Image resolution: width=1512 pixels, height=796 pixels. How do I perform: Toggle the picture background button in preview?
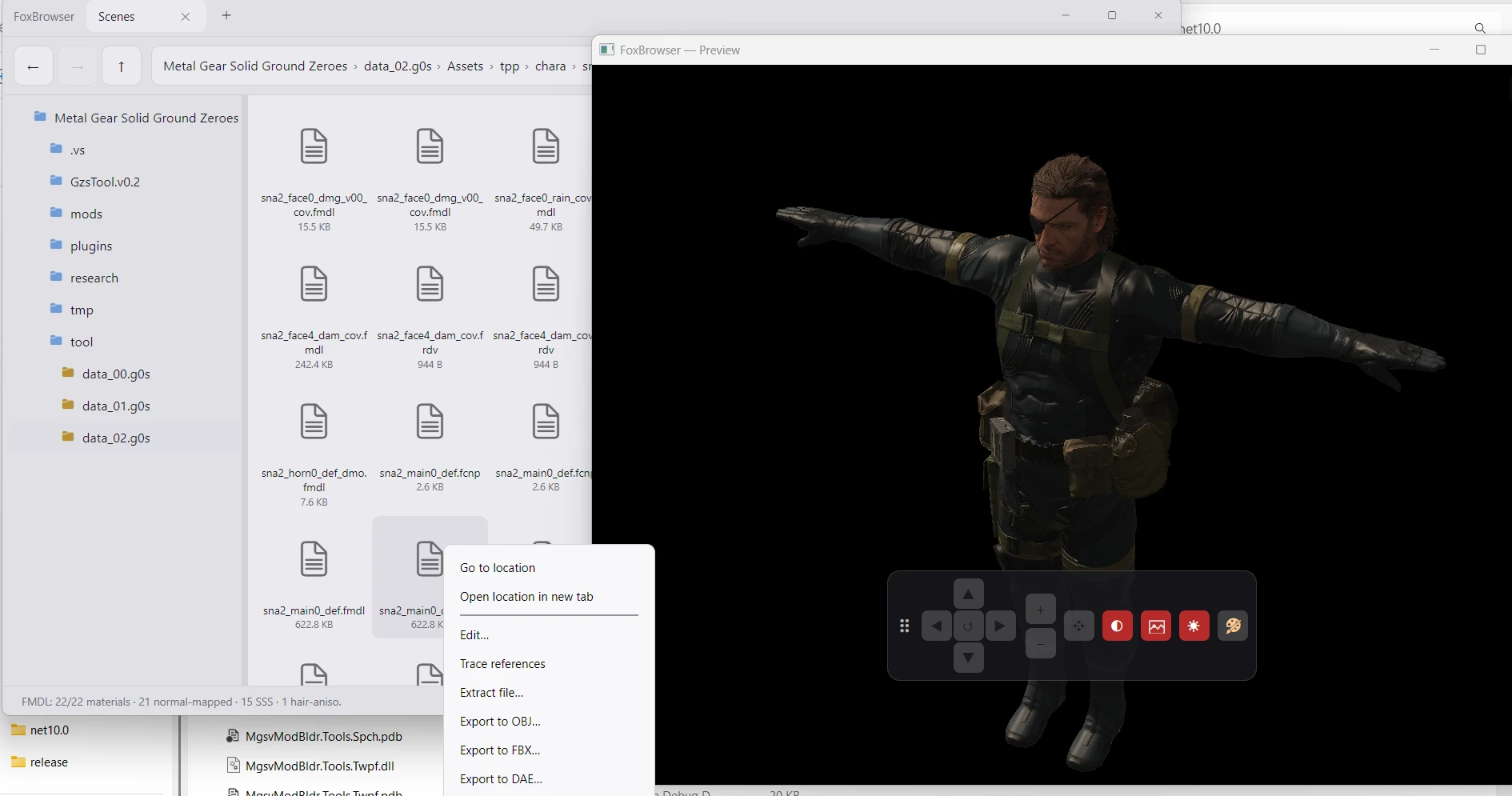(x=1156, y=626)
